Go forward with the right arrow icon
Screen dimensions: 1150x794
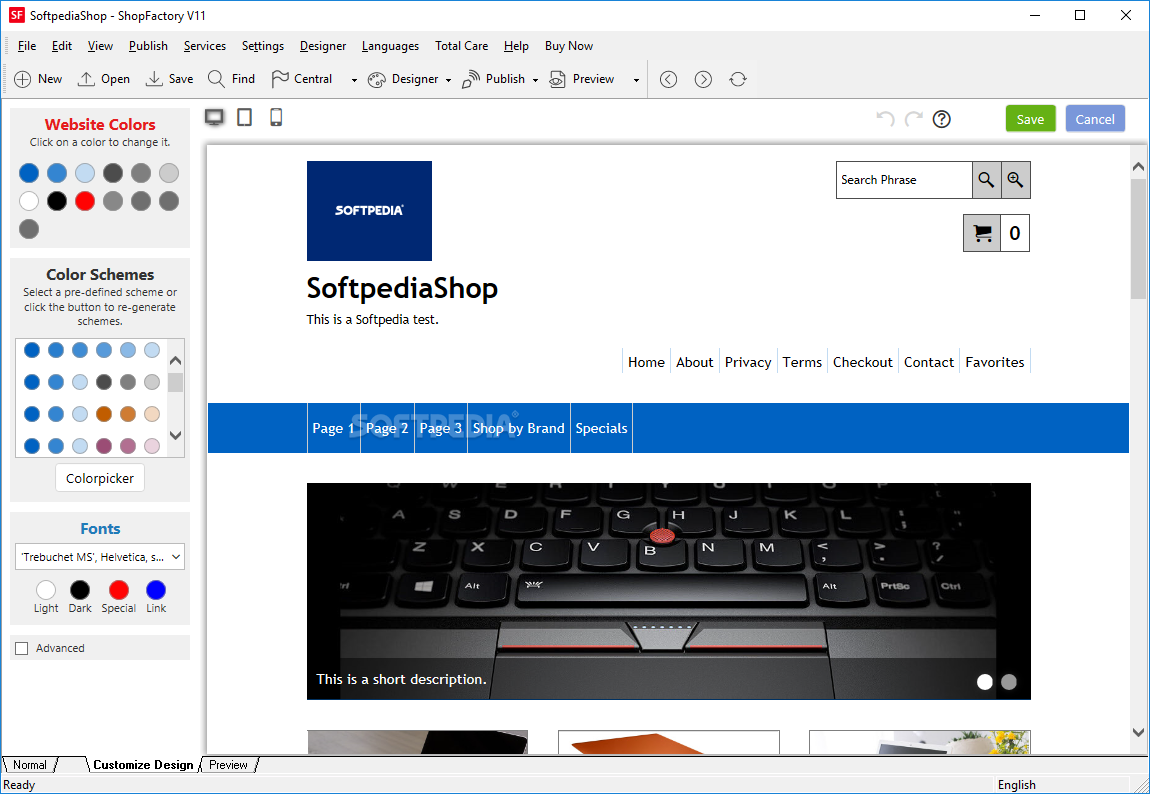[x=703, y=79]
